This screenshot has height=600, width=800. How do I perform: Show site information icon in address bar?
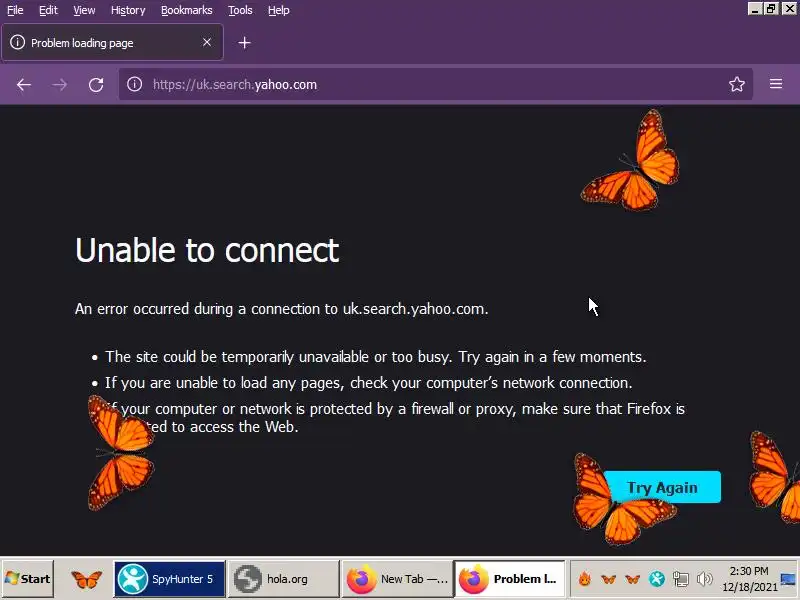134,84
